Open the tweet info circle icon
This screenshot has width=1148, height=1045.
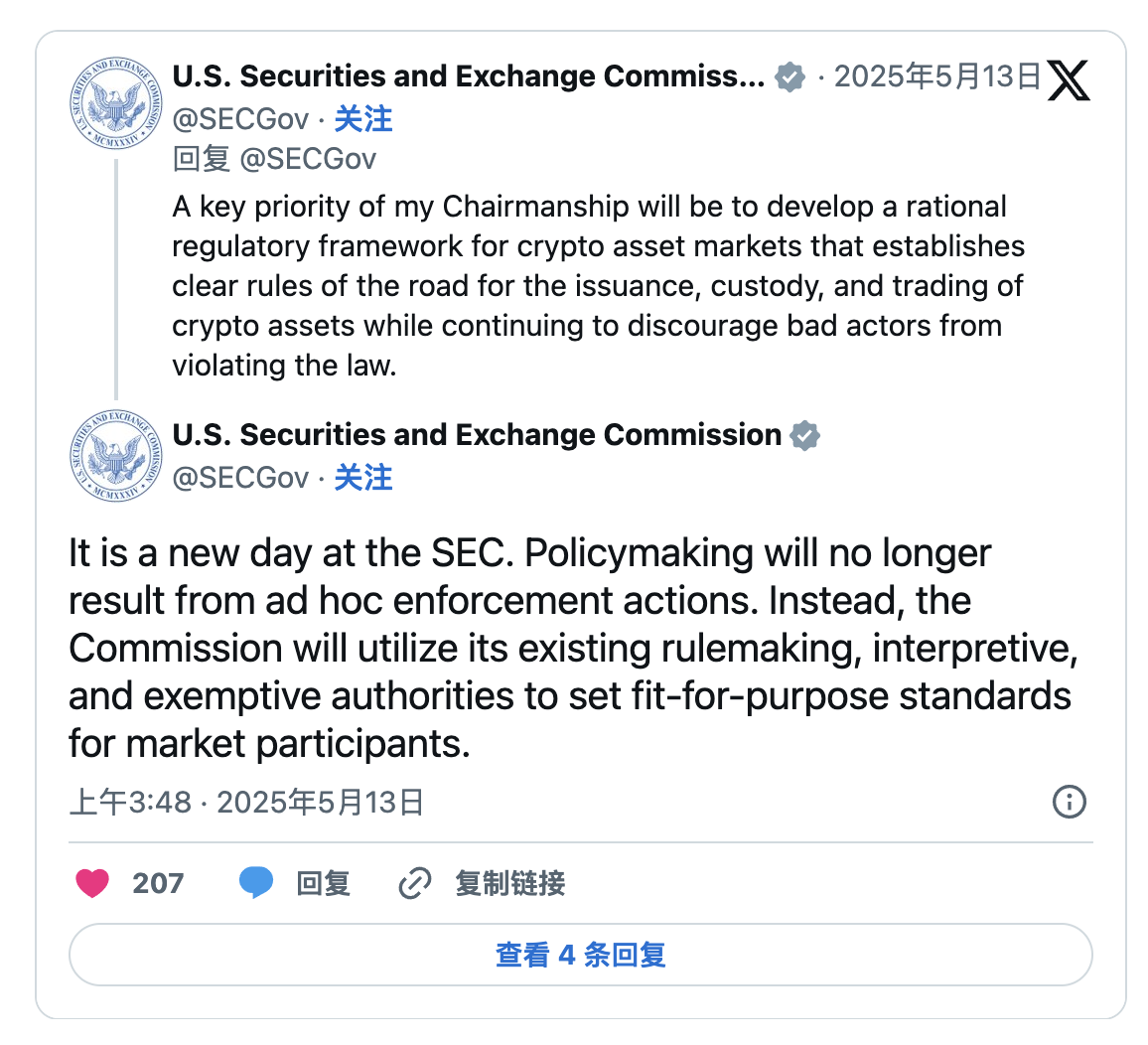point(1069,802)
